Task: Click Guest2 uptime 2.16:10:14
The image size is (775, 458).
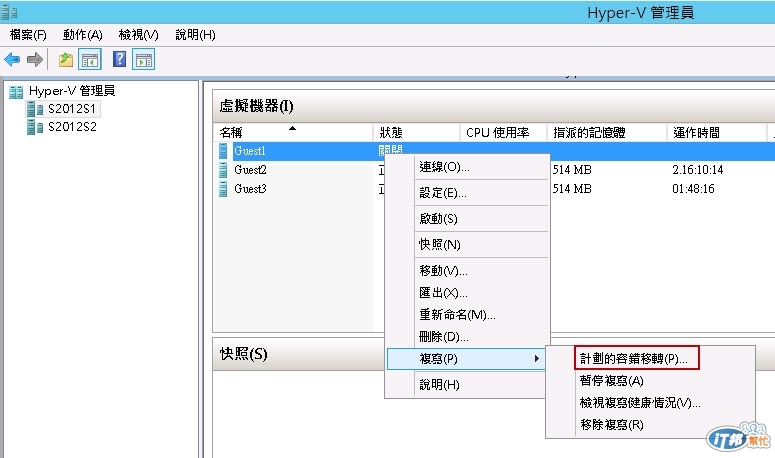Action: (697, 170)
